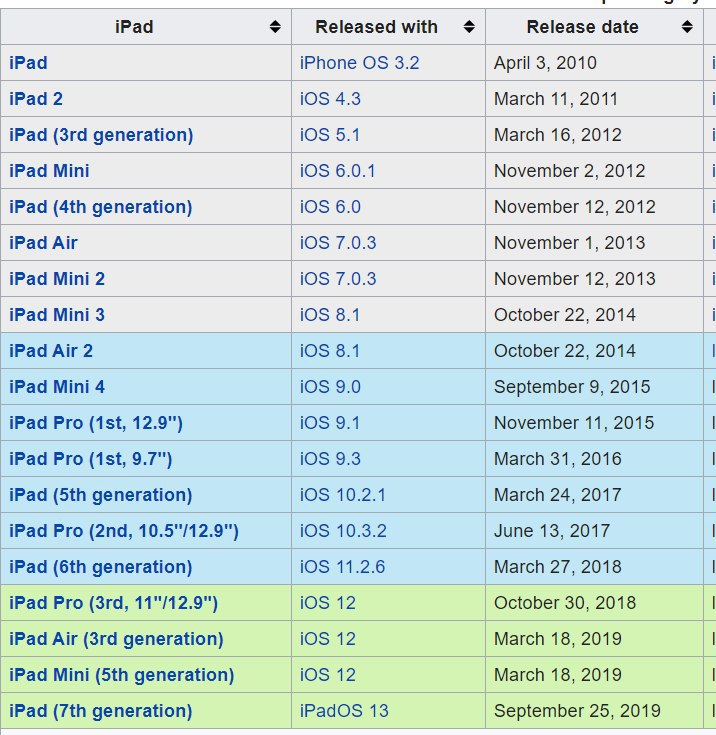Open the iPad Pro (3rd, 11"/12.9") link
The image size is (716, 735).
[113, 603]
